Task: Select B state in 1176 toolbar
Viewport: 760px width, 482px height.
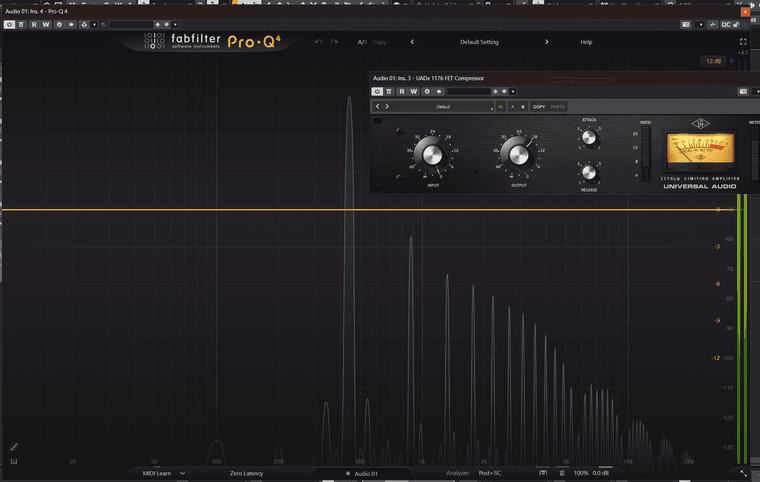Action: pyautogui.click(x=522, y=107)
